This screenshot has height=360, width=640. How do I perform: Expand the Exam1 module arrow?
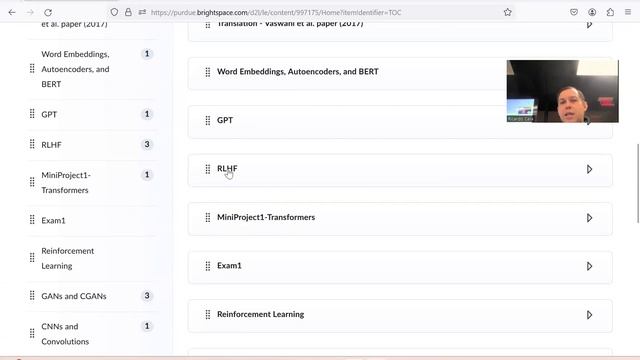tap(589, 266)
